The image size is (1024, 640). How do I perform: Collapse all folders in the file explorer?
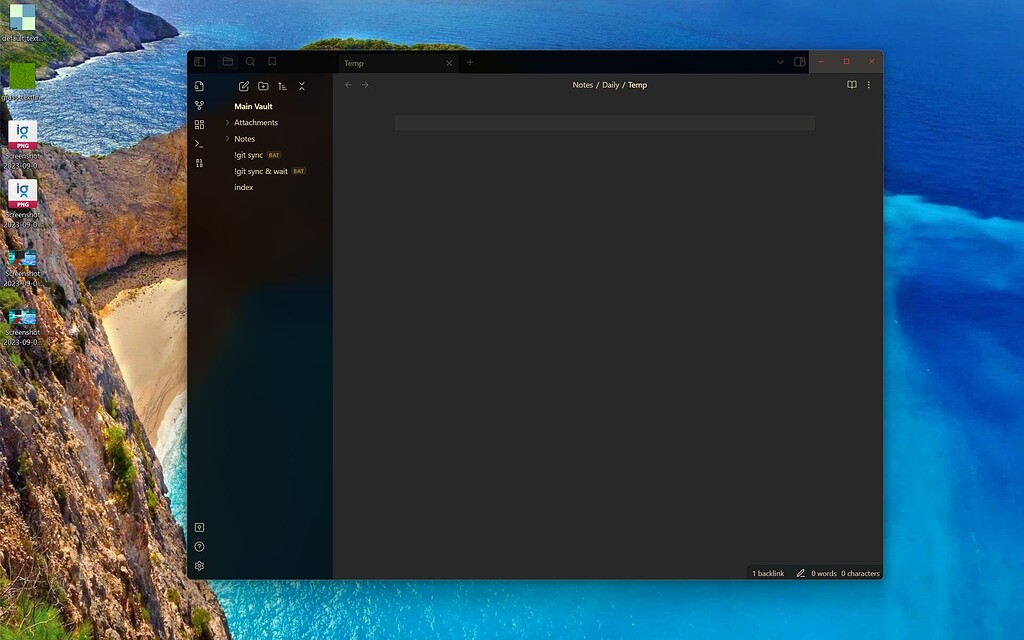[301, 86]
